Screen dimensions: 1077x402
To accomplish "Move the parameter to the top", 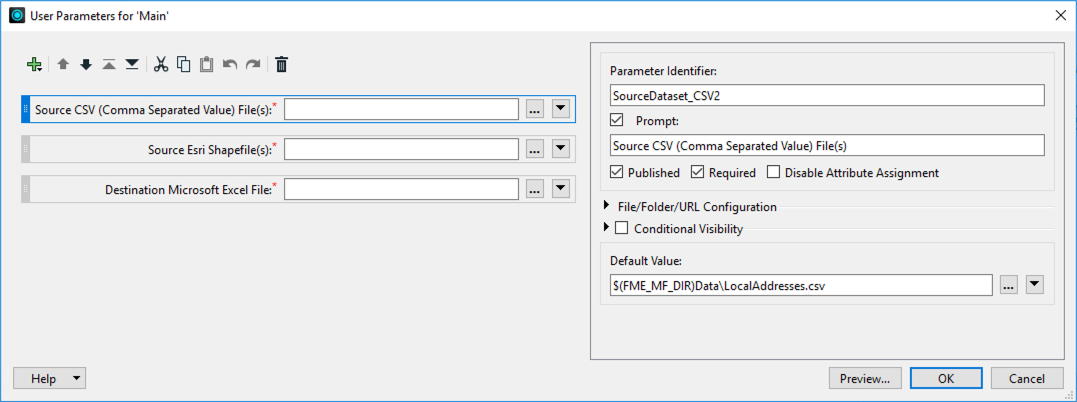I will 109,65.
